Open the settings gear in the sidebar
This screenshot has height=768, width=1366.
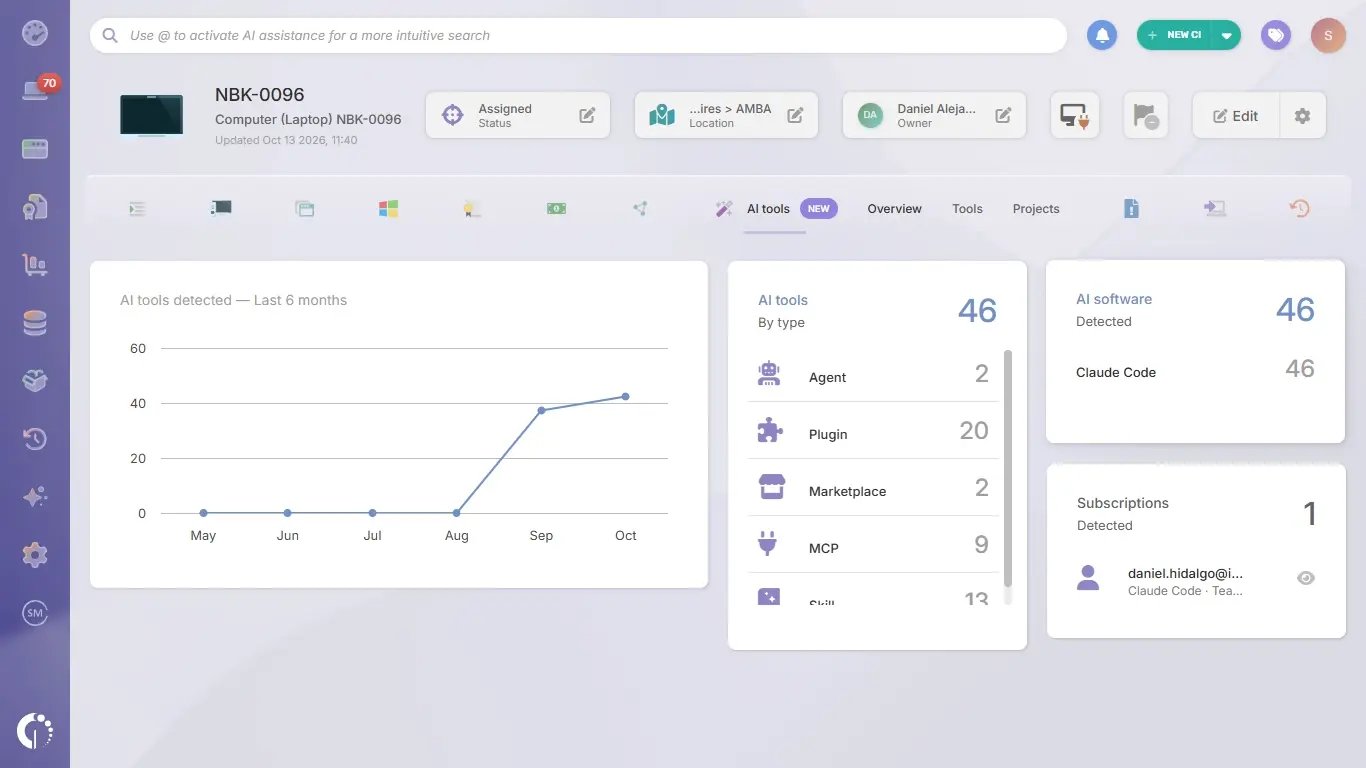[35, 555]
